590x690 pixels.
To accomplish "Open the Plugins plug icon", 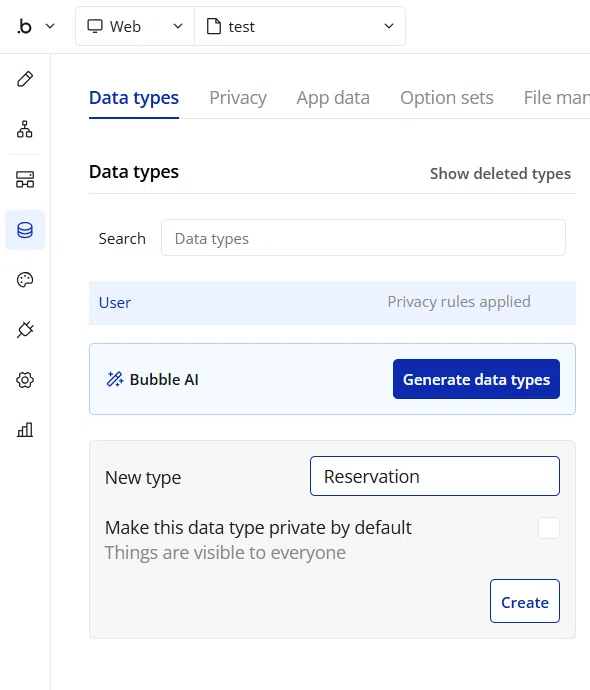I will (x=25, y=330).
